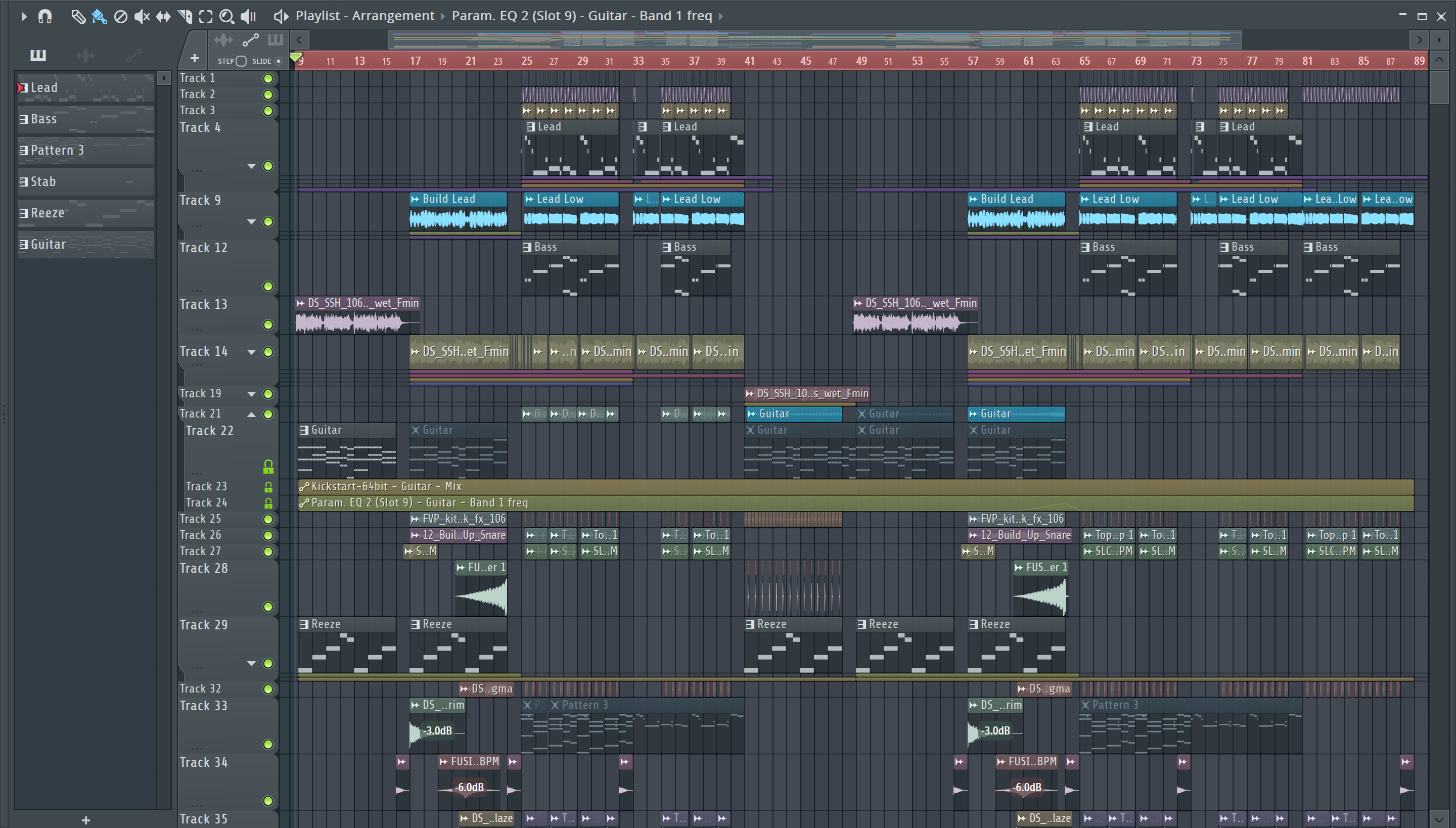
Task: Expand the Track 9 group arrow
Action: [251, 222]
